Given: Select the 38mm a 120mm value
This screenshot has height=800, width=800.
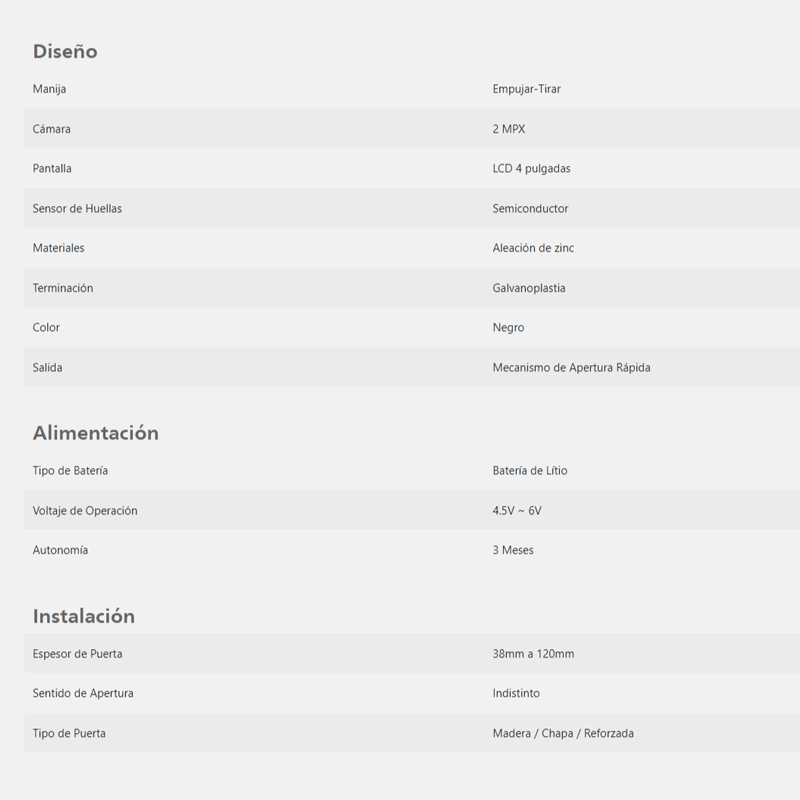Looking at the screenshot, I should click(x=533, y=654).
